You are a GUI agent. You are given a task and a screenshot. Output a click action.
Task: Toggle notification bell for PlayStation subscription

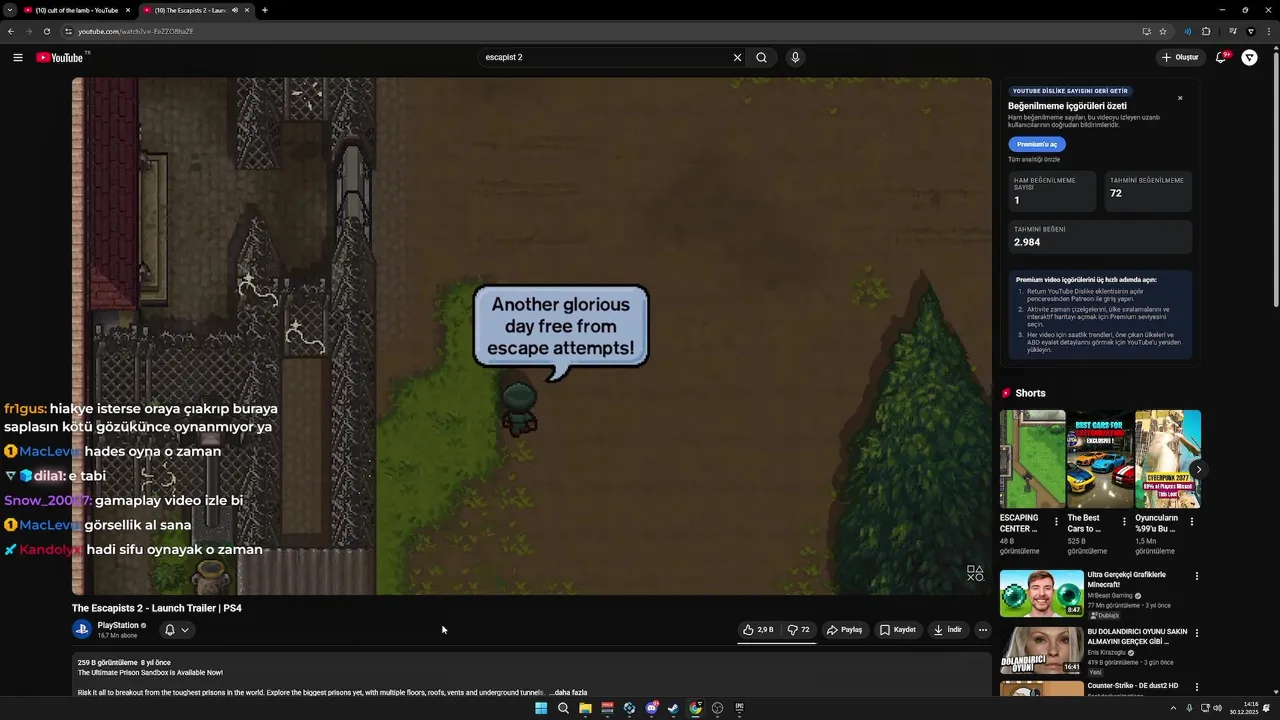pyautogui.click(x=176, y=630)
